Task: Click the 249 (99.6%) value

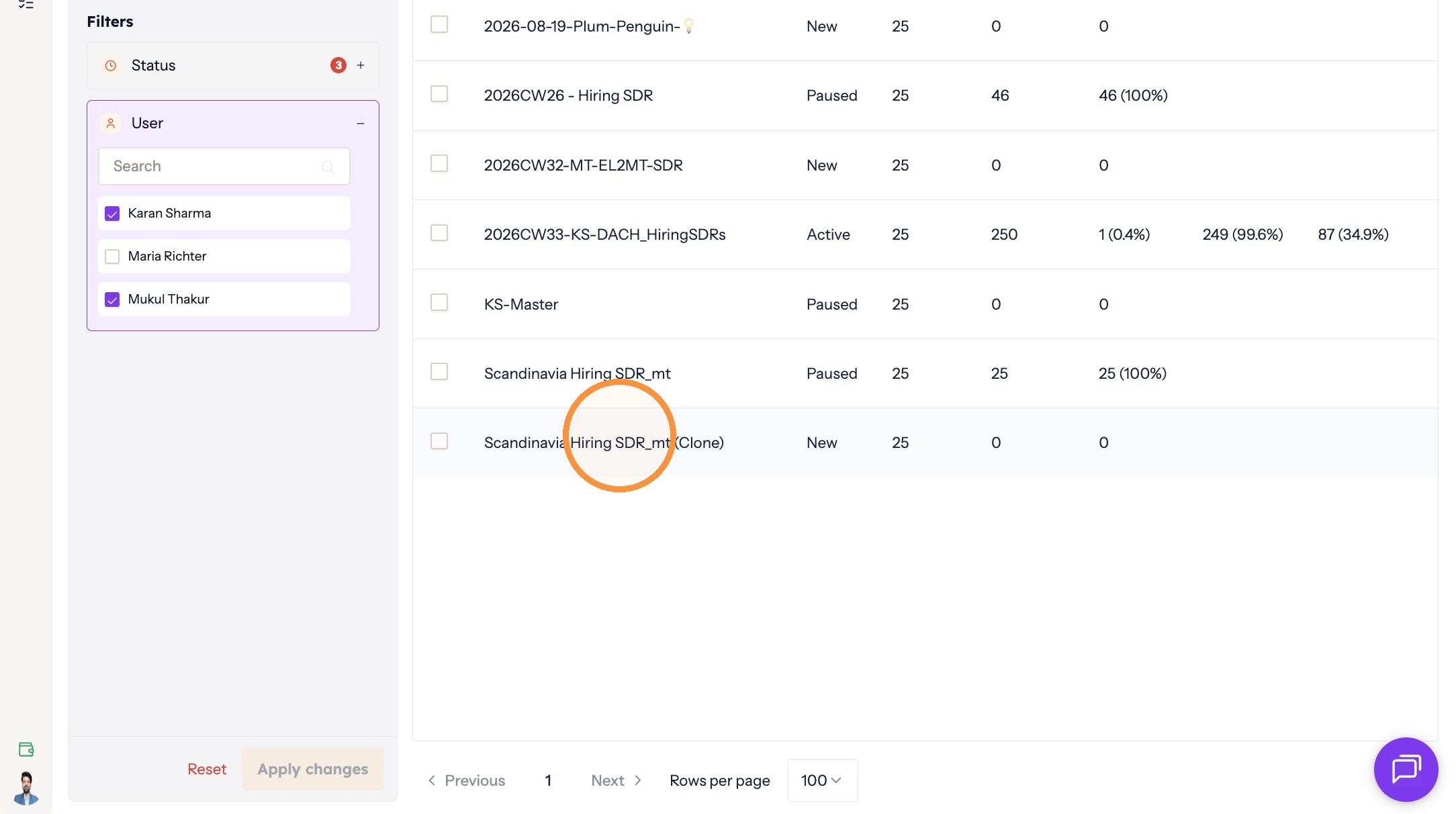Action: tap(1242, 234)
